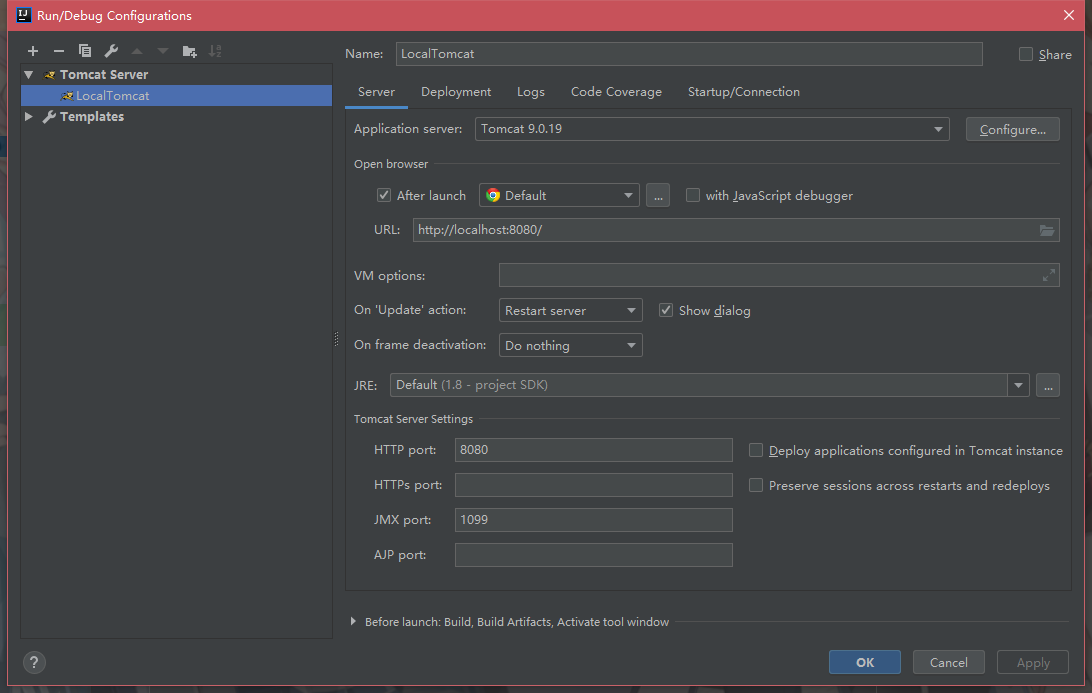The image size is (1092, 693).
Task: Expand the Before launch section
Action: pos(354,622)
